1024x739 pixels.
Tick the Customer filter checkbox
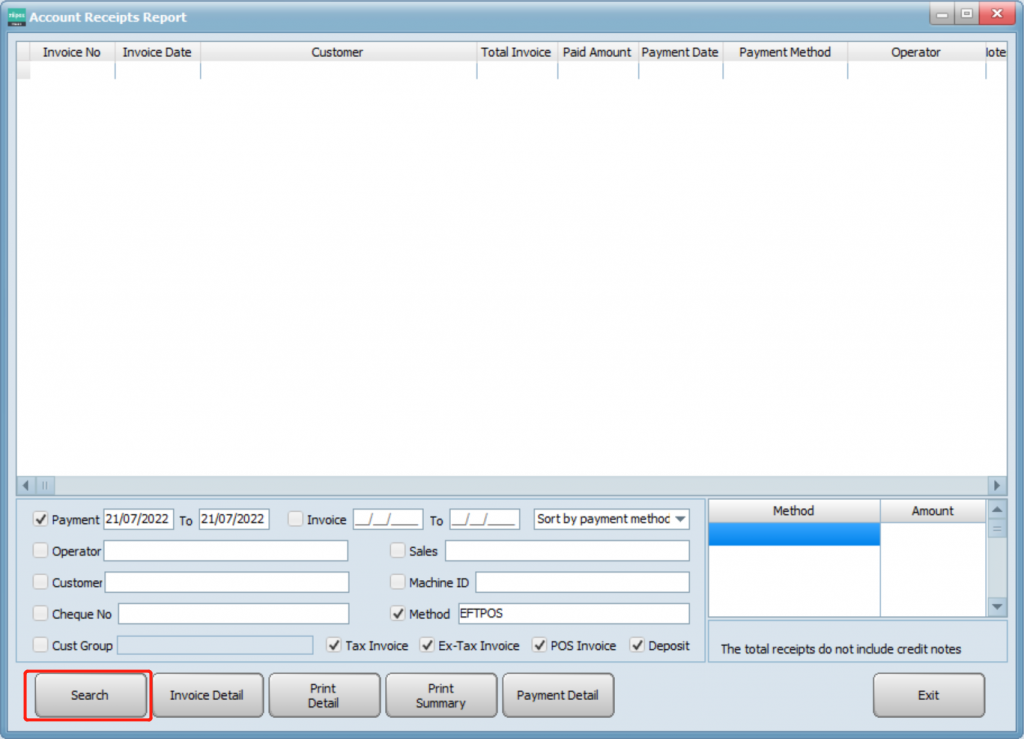click(x=41, y=582)
